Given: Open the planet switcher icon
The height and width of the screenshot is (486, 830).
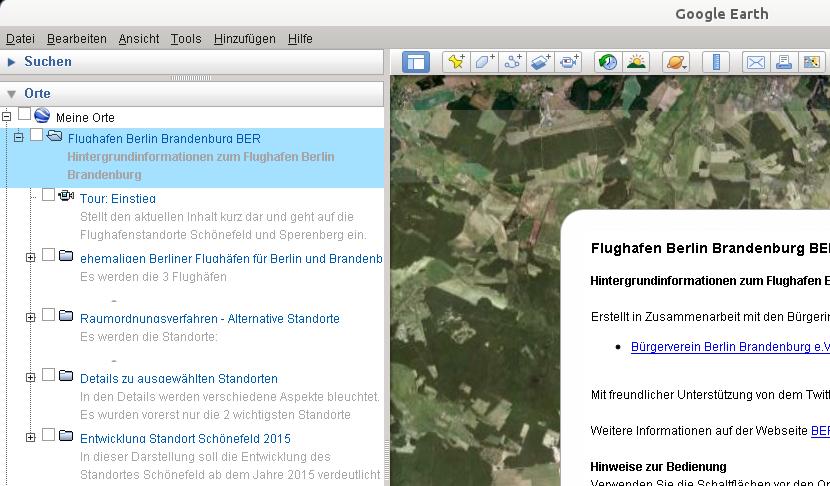Looking at the screenshot, I should pyautogui.click(x=676, y=62).
